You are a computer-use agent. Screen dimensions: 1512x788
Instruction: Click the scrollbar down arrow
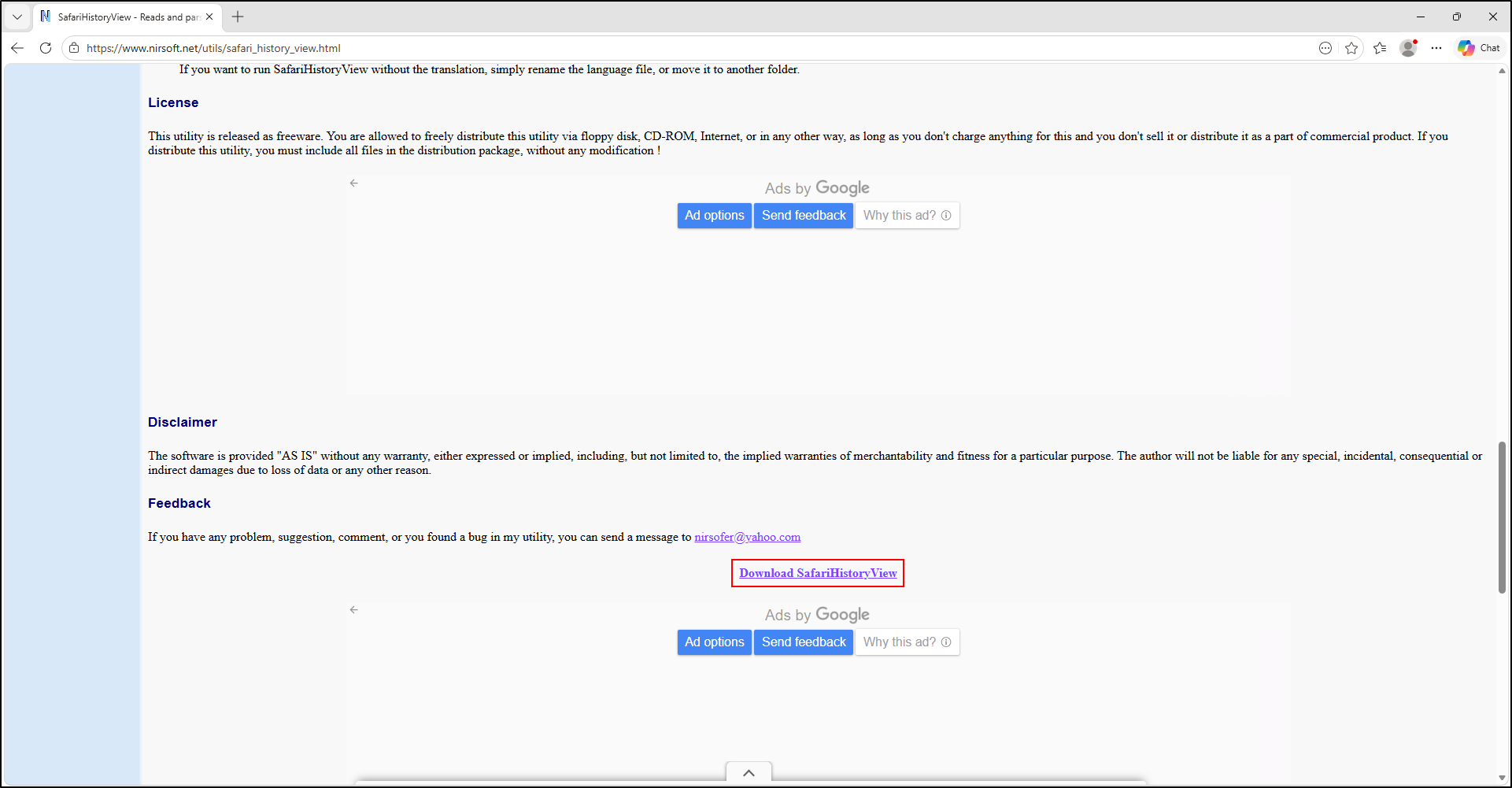click(1502, 779)
